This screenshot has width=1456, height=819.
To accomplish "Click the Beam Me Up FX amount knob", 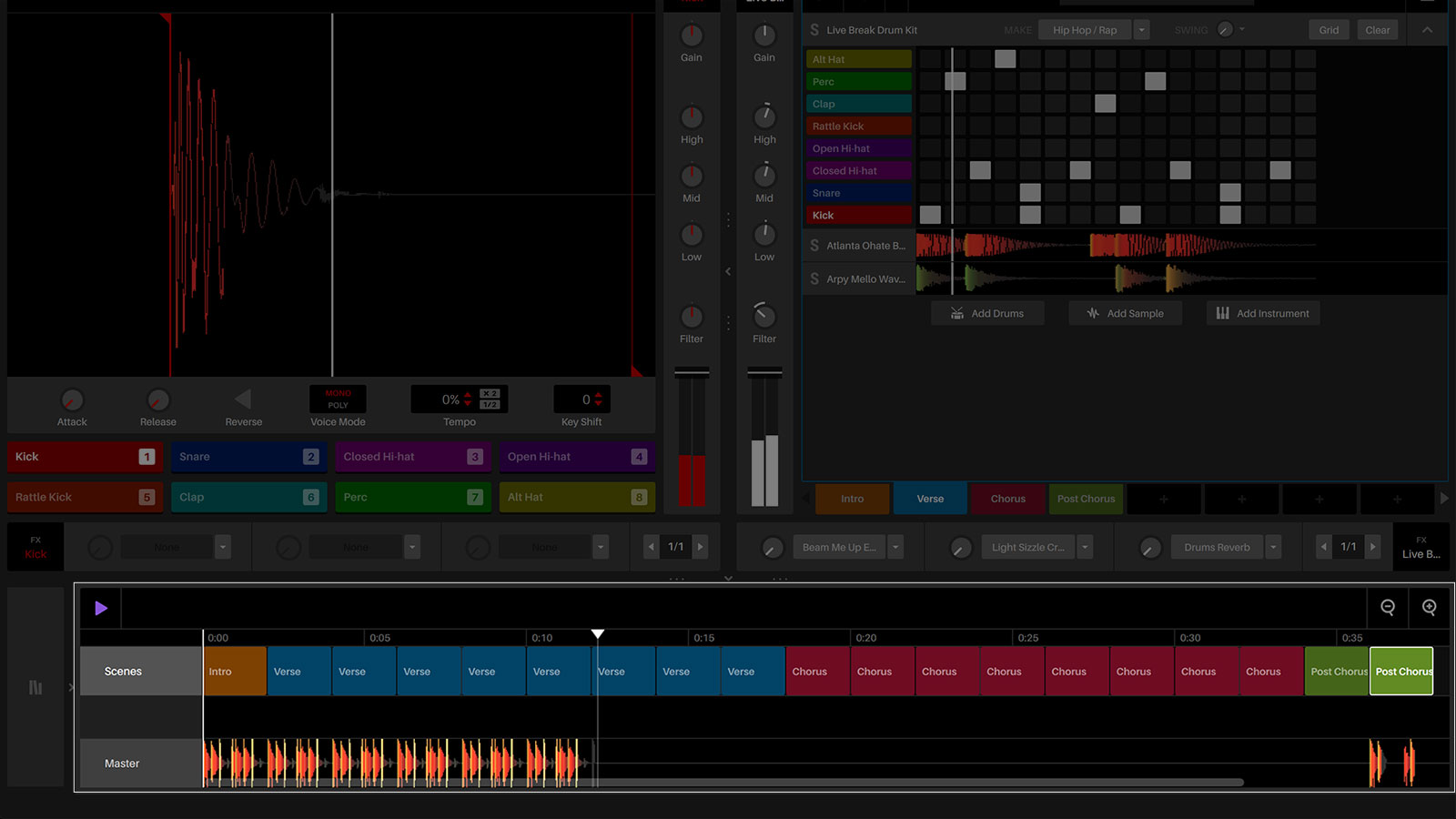I will click(772, 548).
